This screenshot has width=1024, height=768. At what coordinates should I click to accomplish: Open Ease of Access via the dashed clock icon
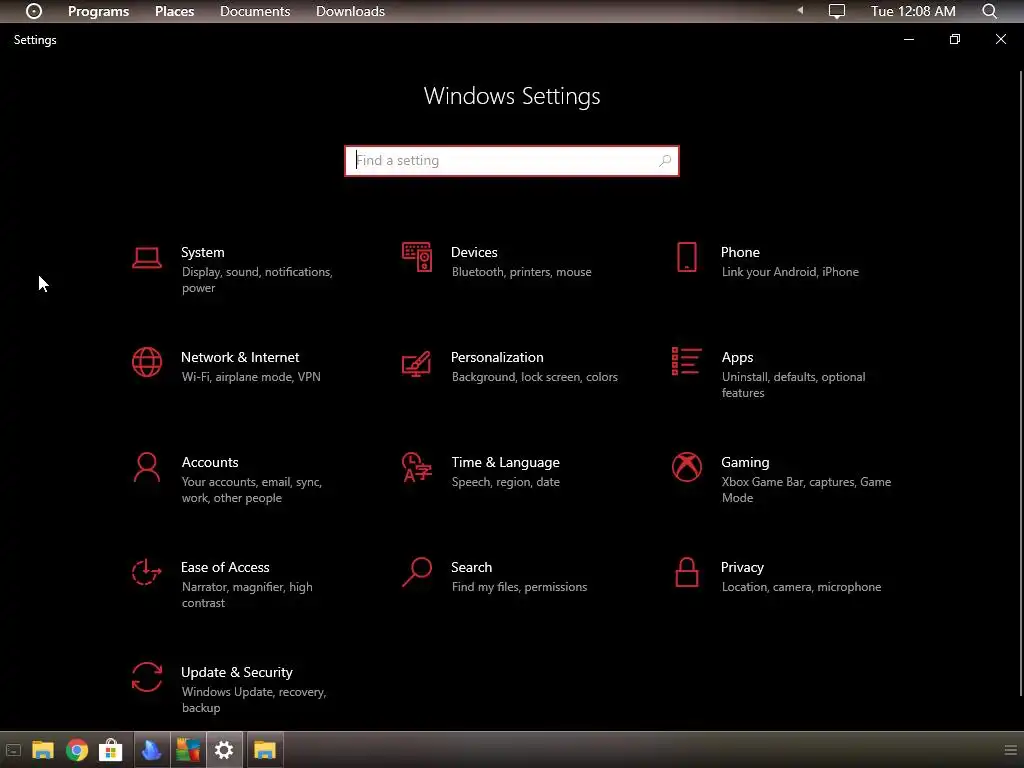146,573
